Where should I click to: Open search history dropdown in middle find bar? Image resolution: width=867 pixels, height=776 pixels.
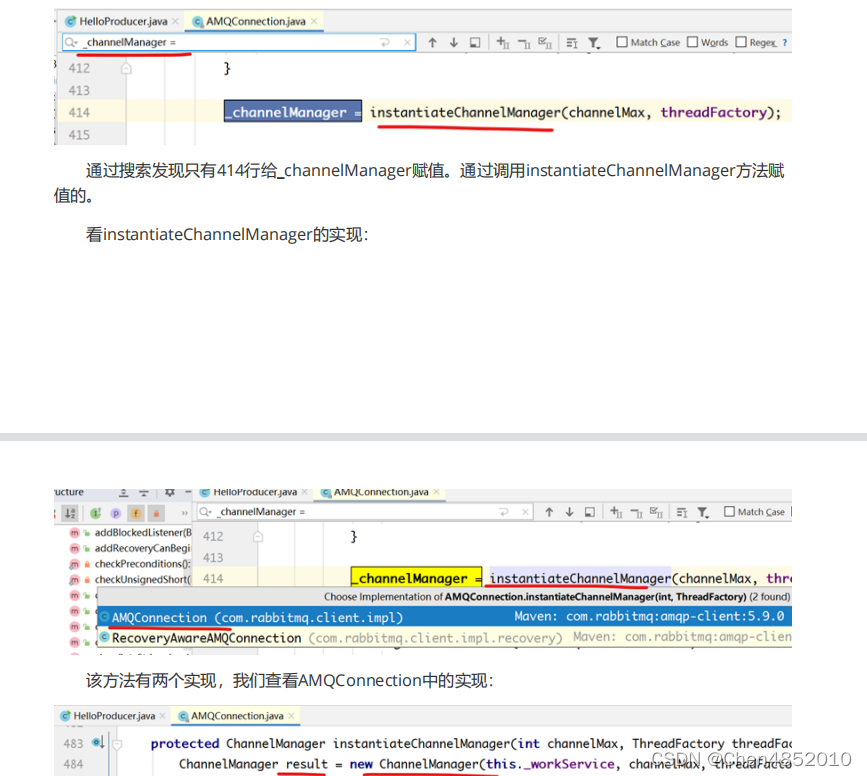pyautogui.click(x=206, y=512)
